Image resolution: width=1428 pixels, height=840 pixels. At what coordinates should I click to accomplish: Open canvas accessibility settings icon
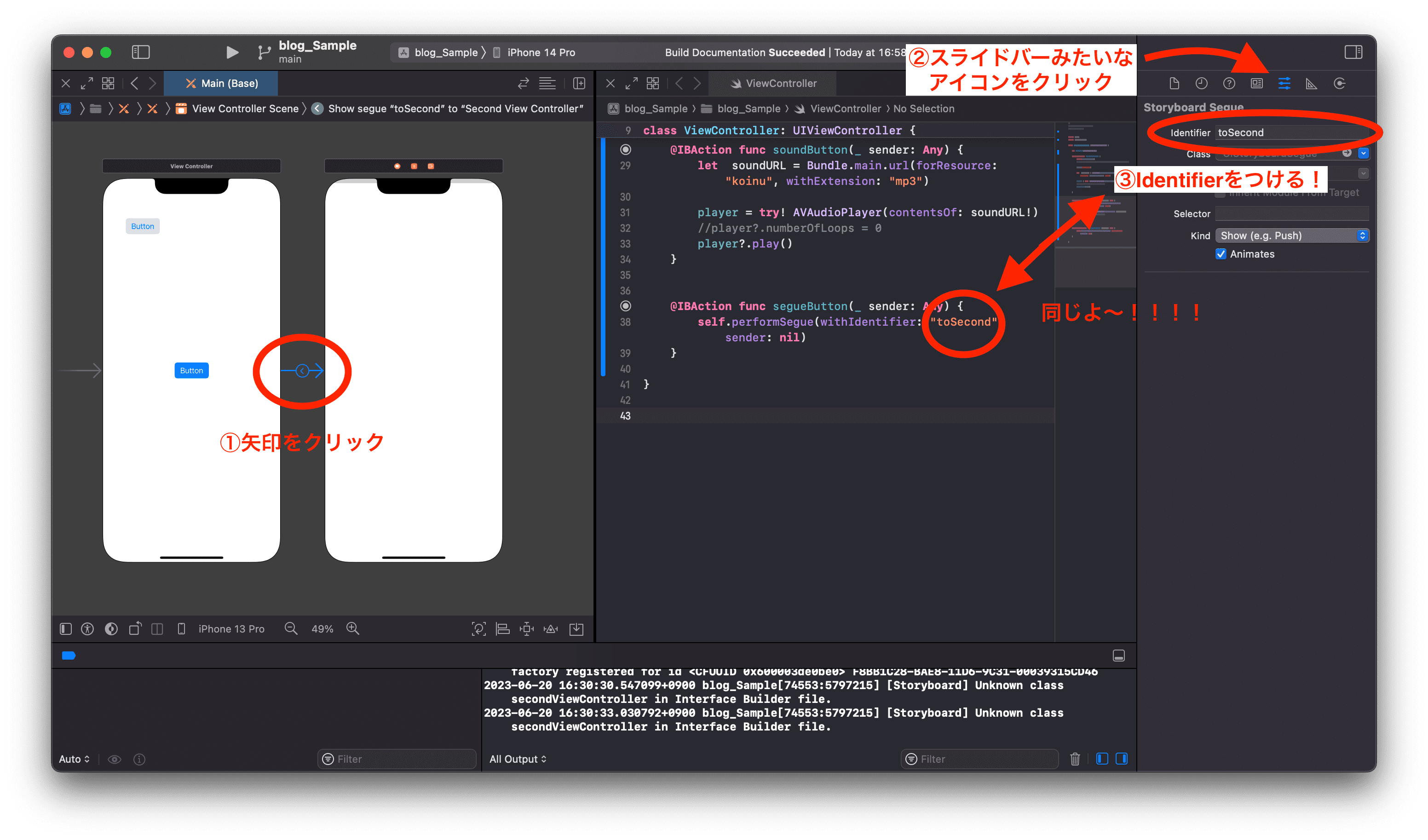(87, 628)
